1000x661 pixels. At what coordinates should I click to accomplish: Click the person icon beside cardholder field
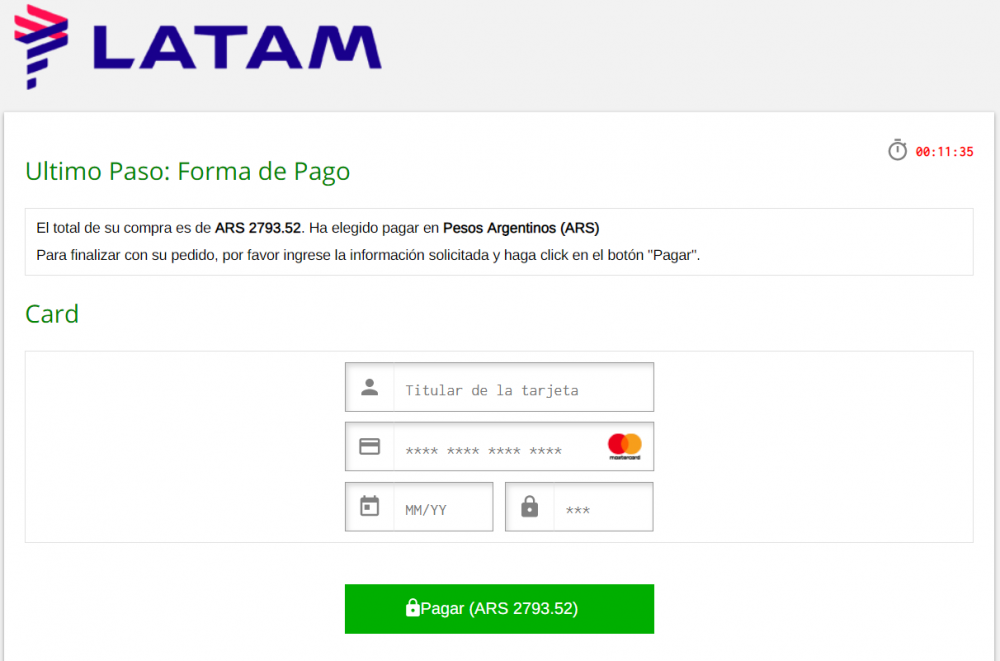click(370, 387)
